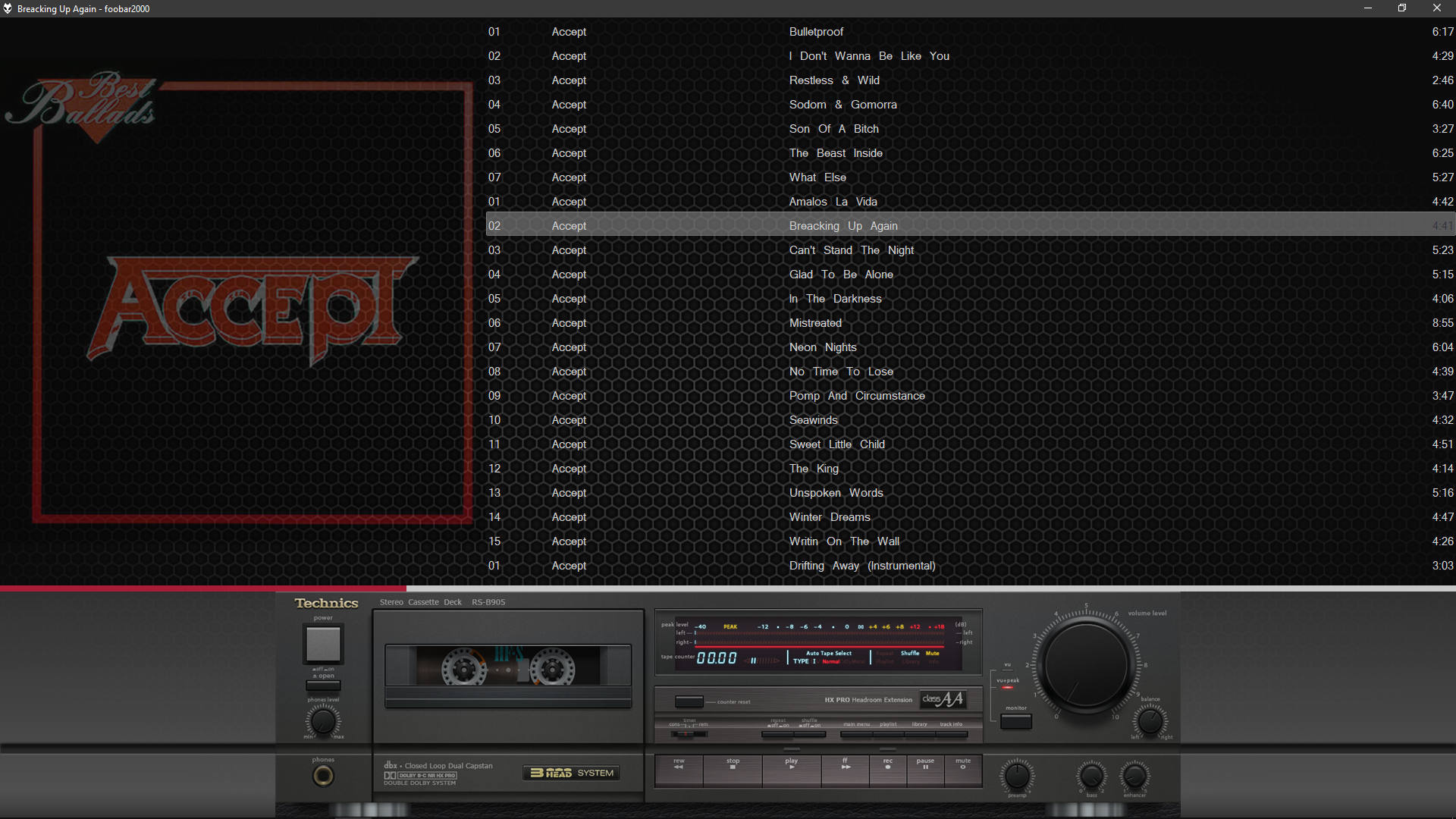Toggle the power button
The image size is (1456, 819).
point(323,645)
